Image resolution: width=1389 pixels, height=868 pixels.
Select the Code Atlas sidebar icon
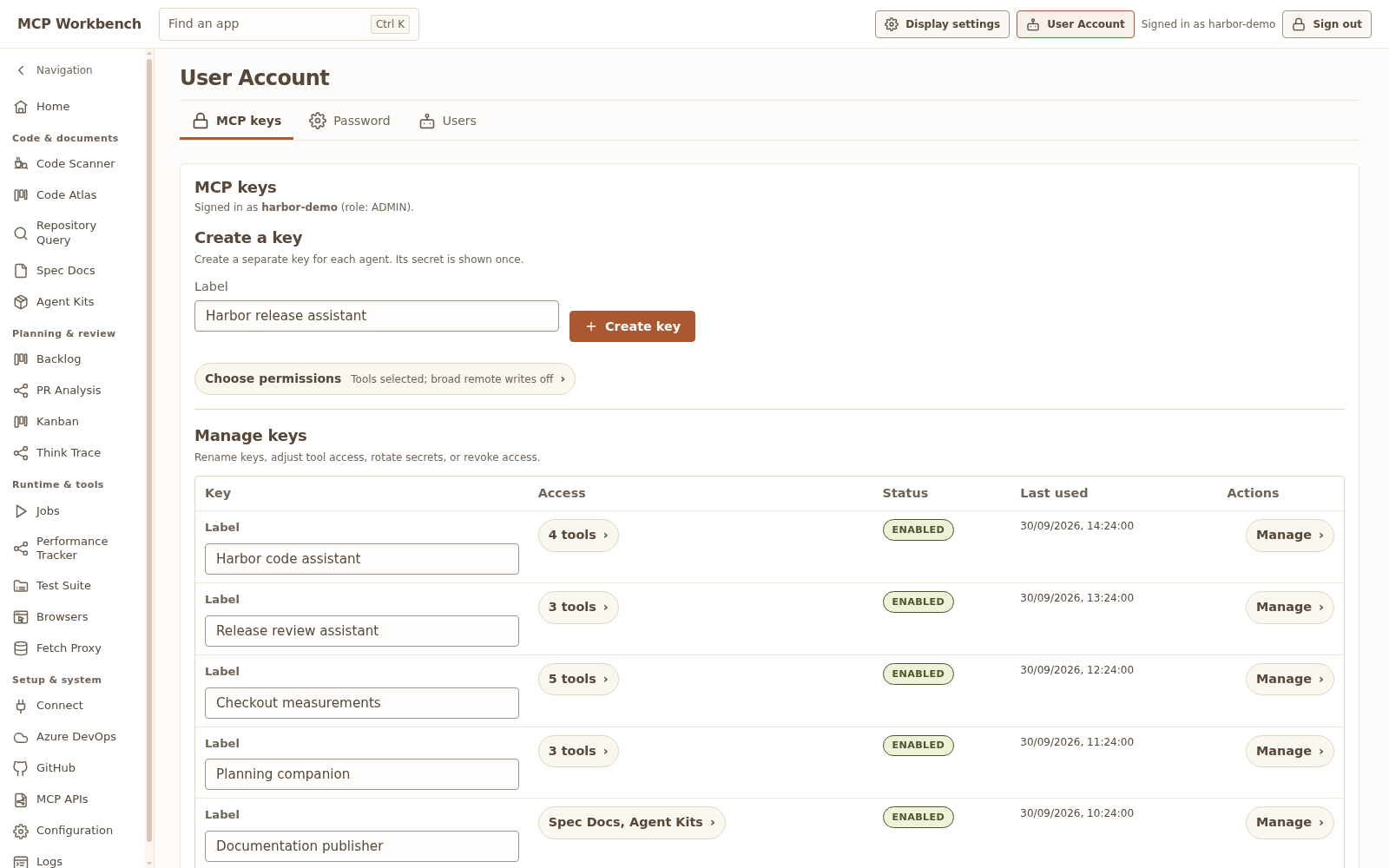(21, 195)
